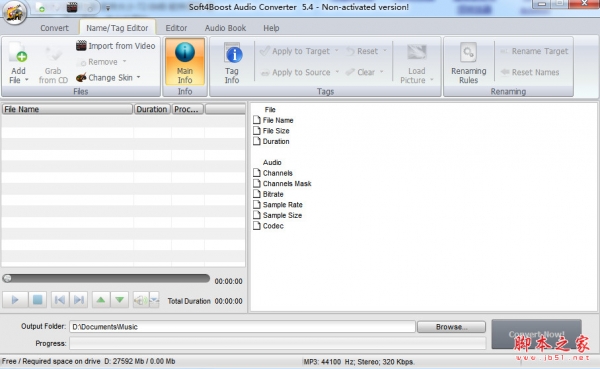Click the Load Picture icon
Viewport: 600px width, 369px height.
[x=416, y=53]
